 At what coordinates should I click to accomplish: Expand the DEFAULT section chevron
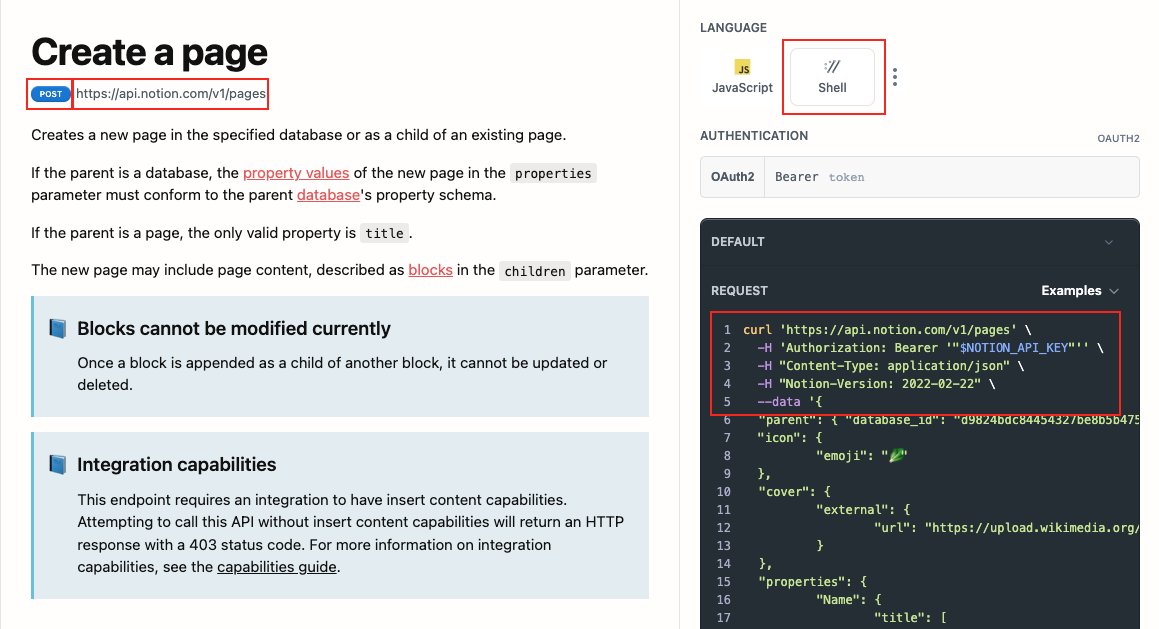point(1108,242)
